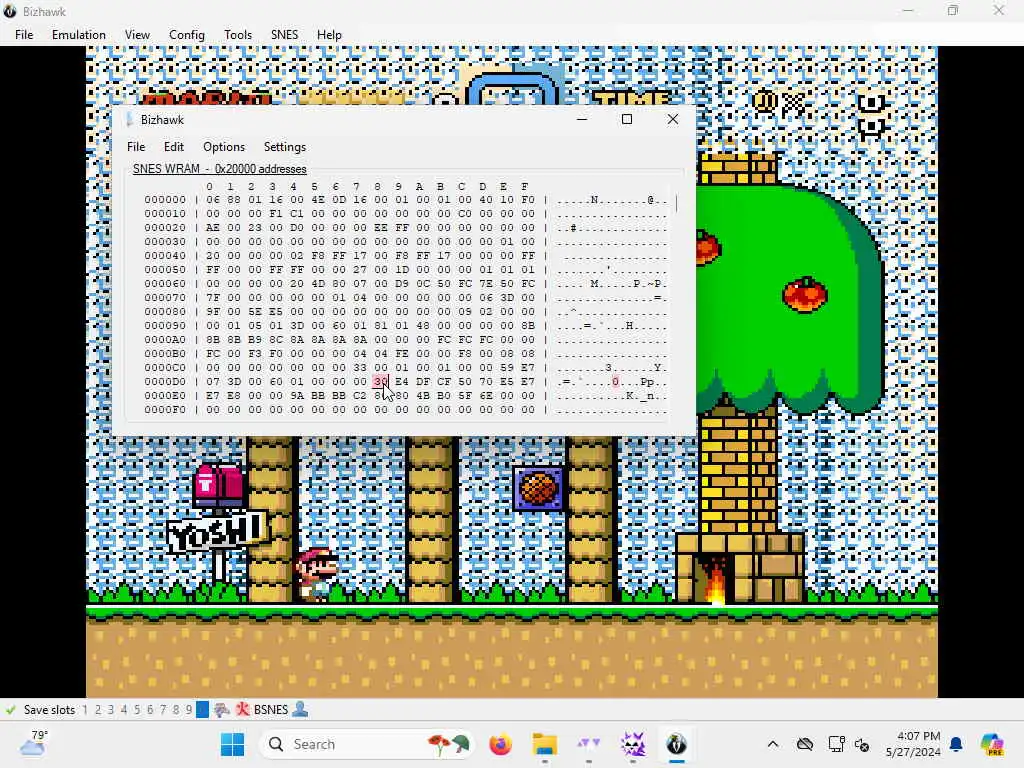The height and width of the screenshot is (768, 1024).
Task: Click the address row label 000050
Action: pos(165,270)
